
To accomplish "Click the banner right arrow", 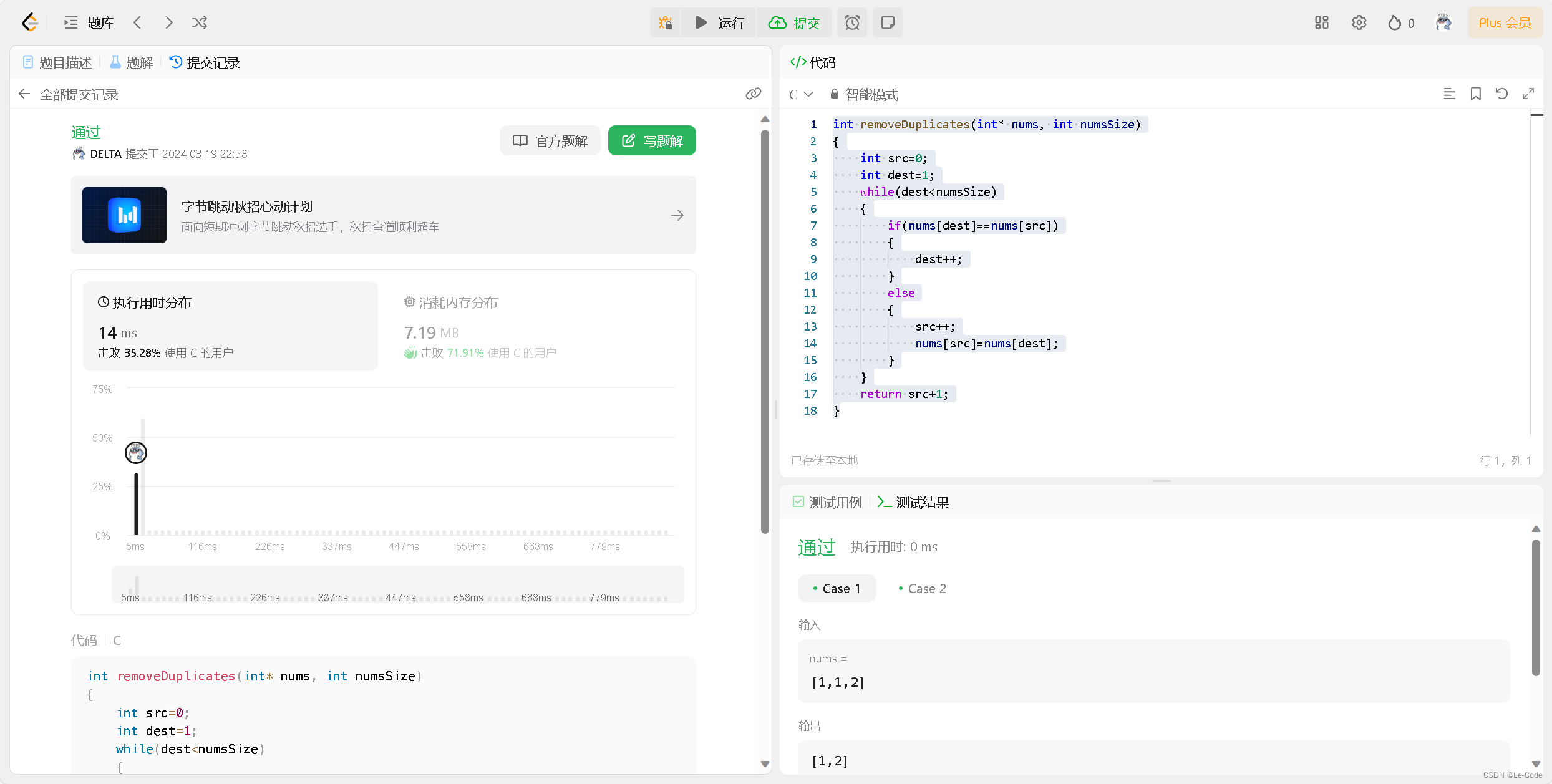I will (677, 215).
